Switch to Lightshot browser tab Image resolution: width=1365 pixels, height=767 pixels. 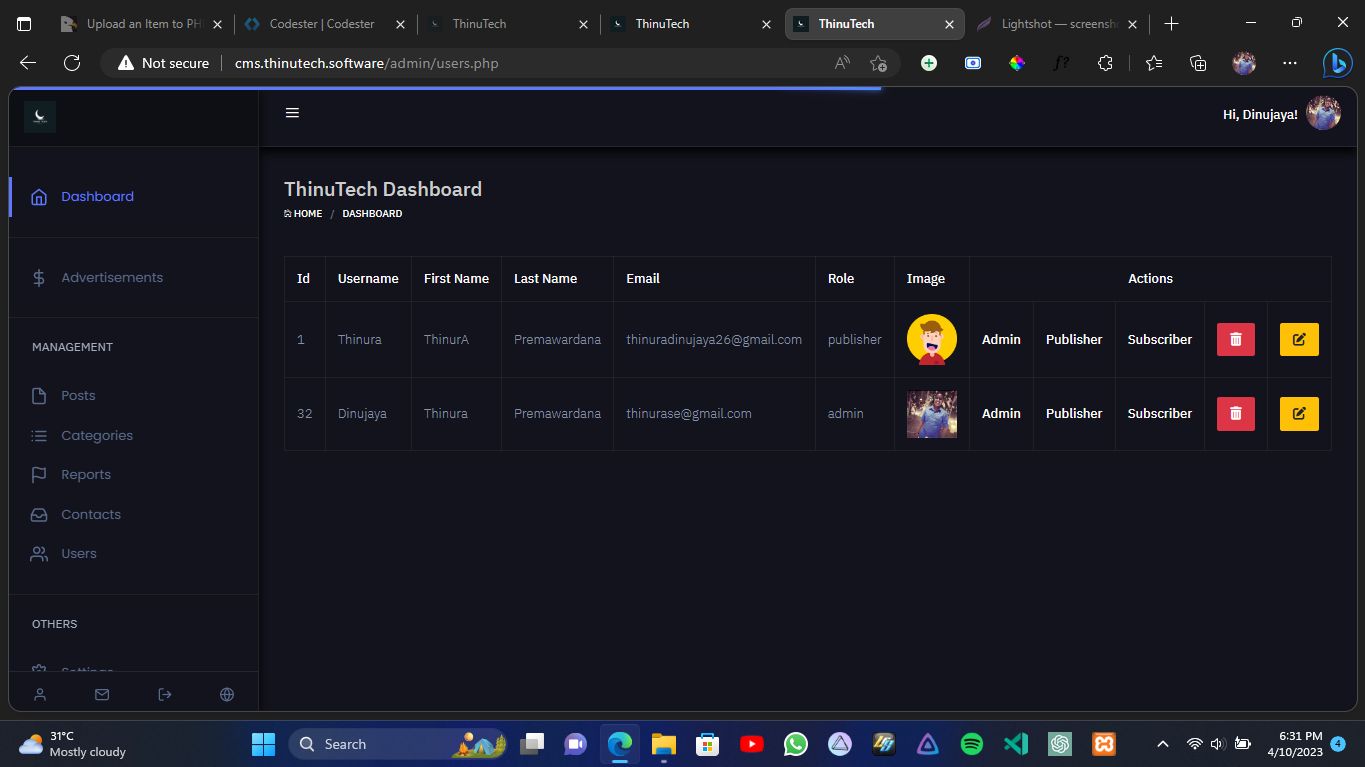click(1056, 24)
